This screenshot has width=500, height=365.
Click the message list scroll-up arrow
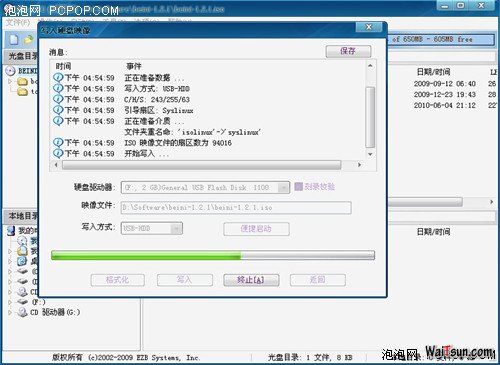370,66
